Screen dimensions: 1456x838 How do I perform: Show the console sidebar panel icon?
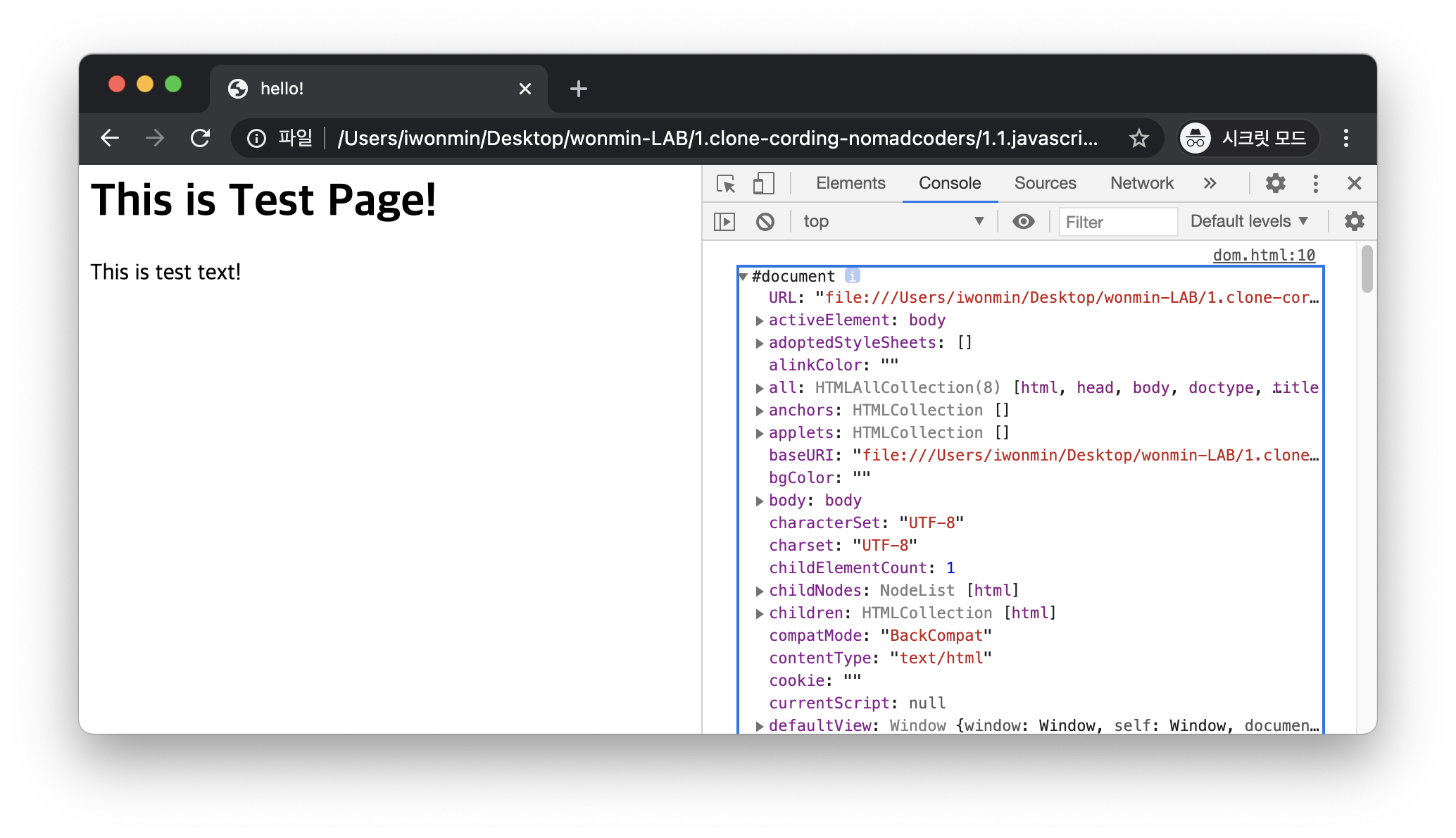(724, 222)
